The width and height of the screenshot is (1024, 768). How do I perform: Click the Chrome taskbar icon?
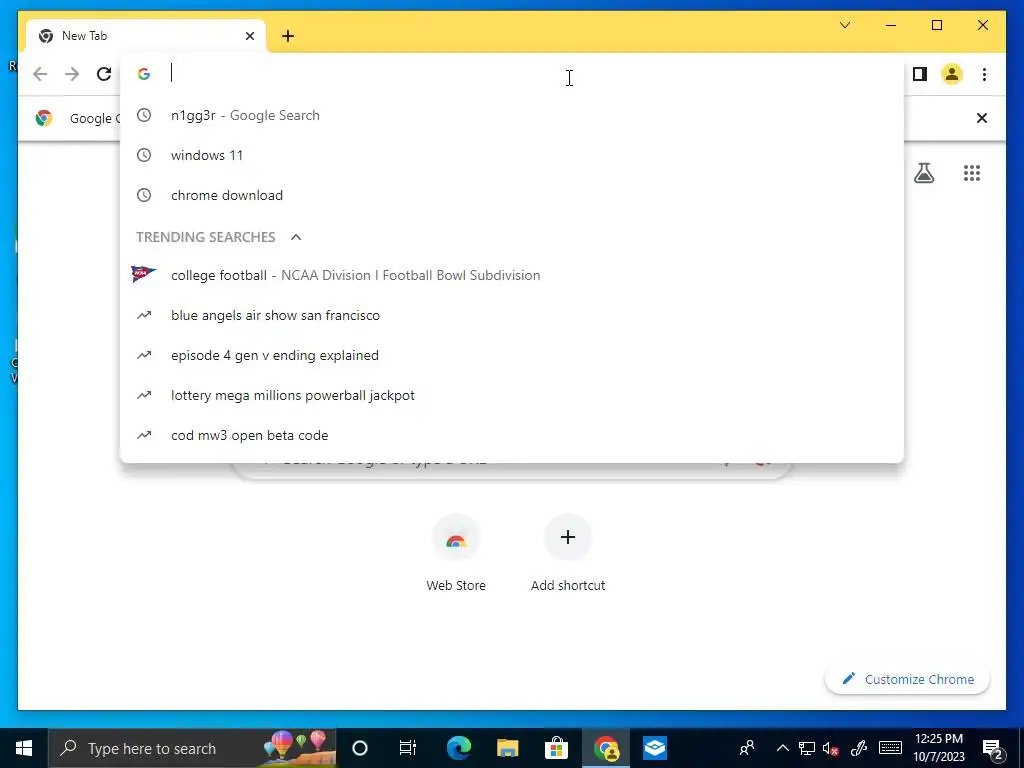pyautogui.click(x=606, y=748)
